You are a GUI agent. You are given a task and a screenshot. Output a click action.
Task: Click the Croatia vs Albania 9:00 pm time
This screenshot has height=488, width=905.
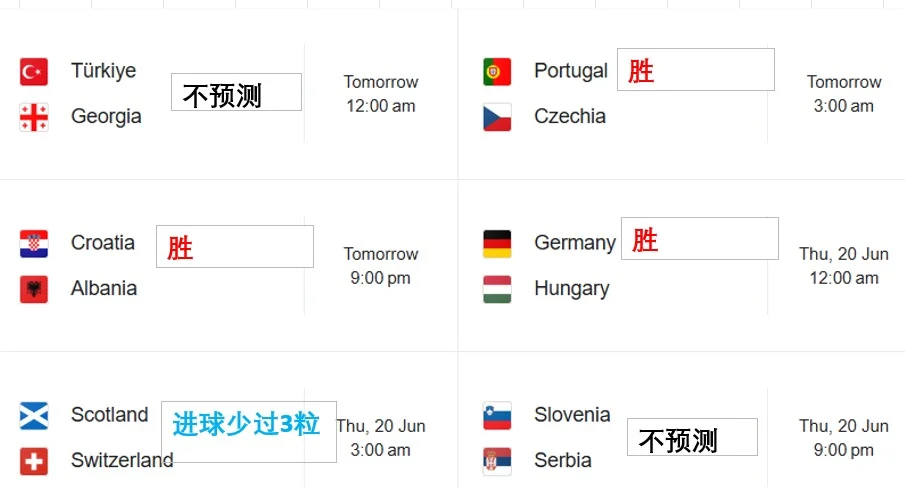point(380,278)
